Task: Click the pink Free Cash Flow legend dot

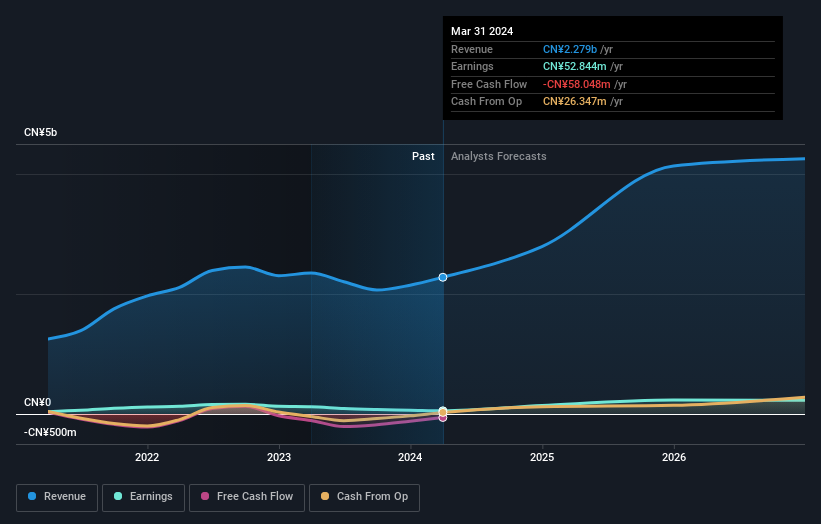Action: (205, 496)
